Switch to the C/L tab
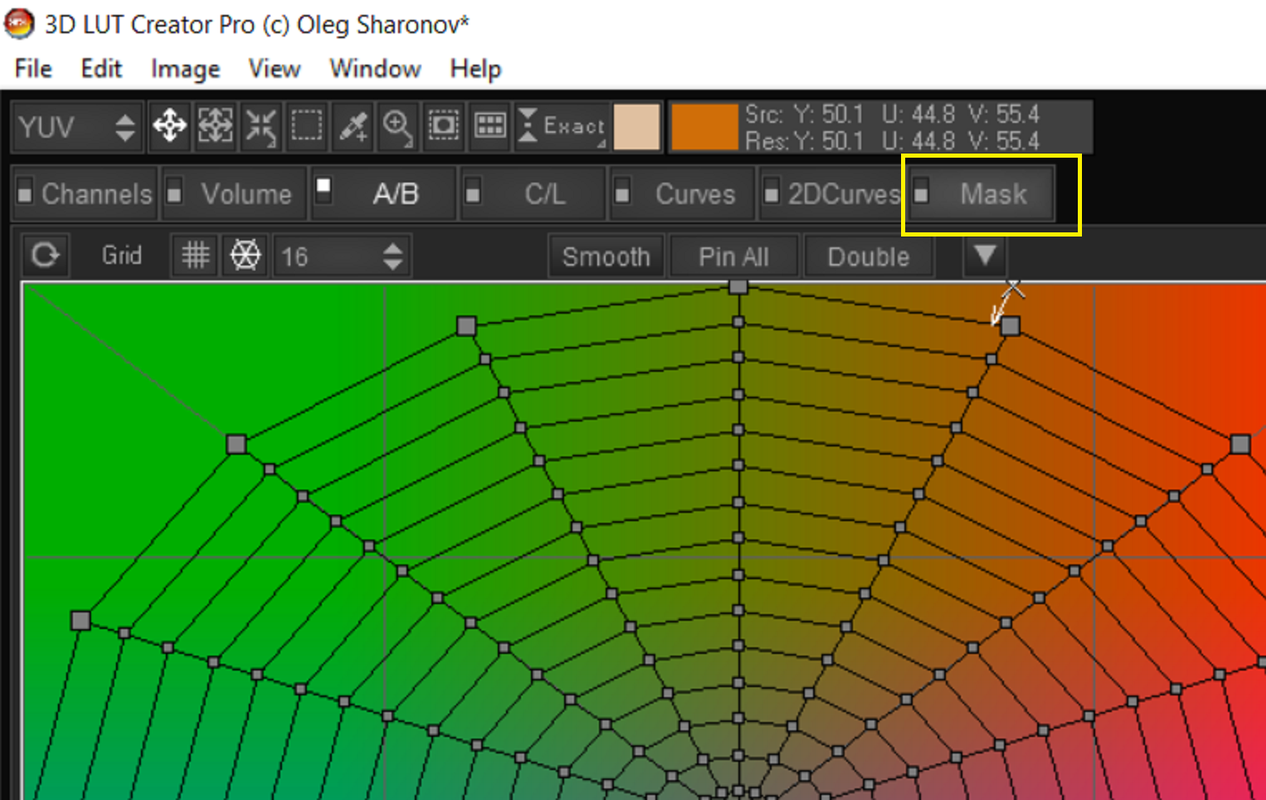 532,194
